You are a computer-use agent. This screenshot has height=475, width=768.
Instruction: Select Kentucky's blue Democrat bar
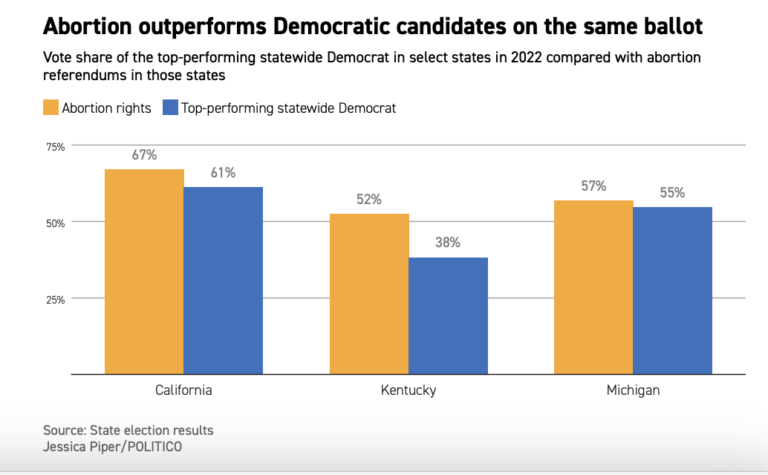[448, 315]
